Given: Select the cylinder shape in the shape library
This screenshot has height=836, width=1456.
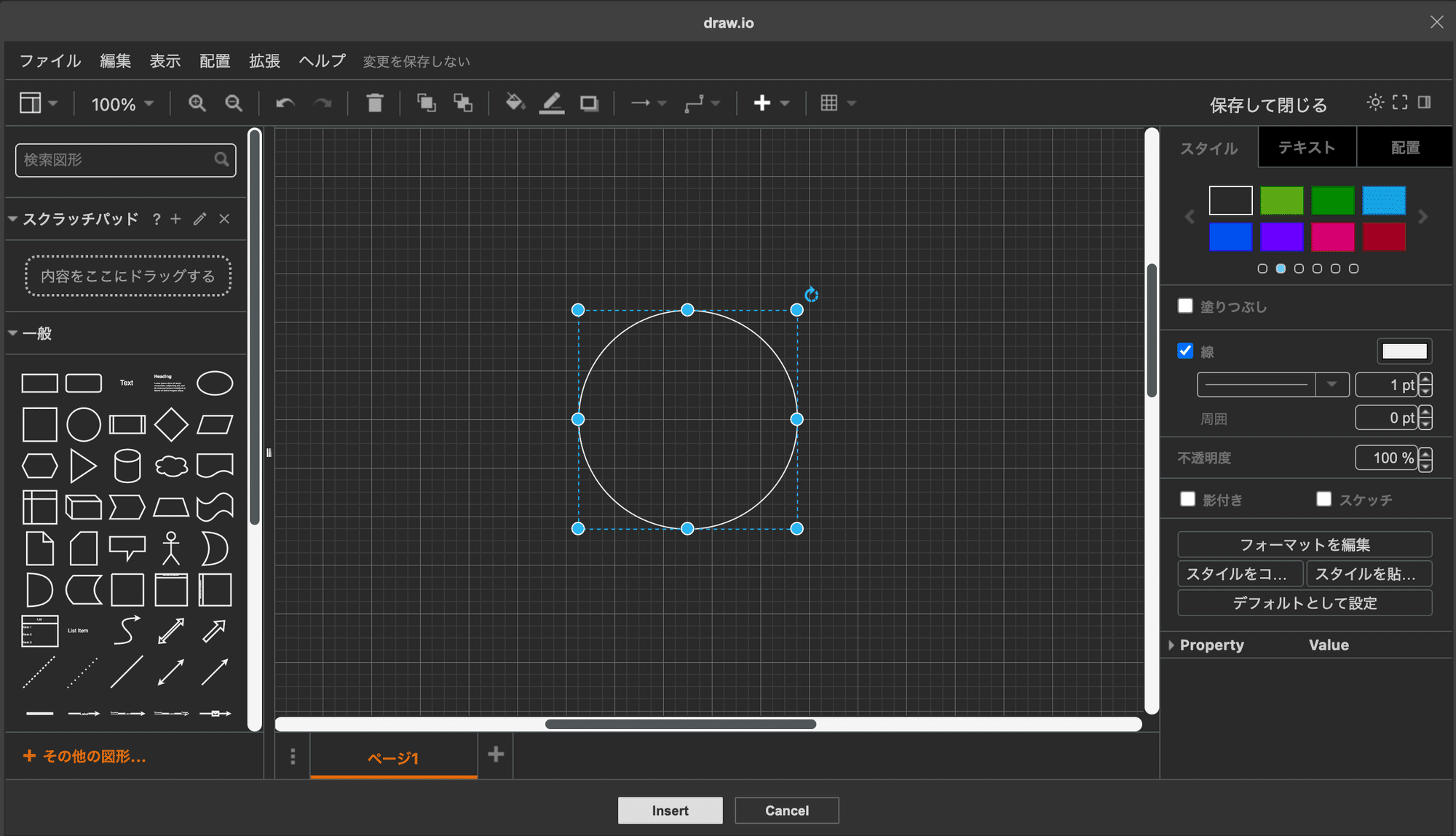Looking at the screenshot, I should [x=127, y=466].
